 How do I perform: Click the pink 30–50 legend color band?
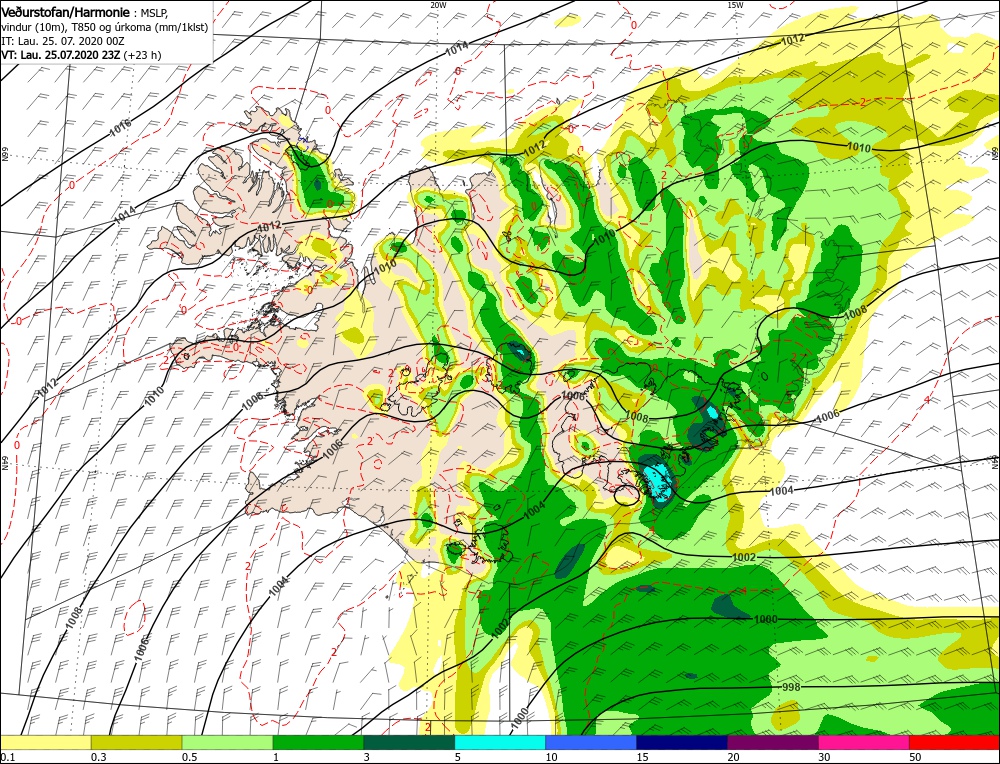coord(864,742)
